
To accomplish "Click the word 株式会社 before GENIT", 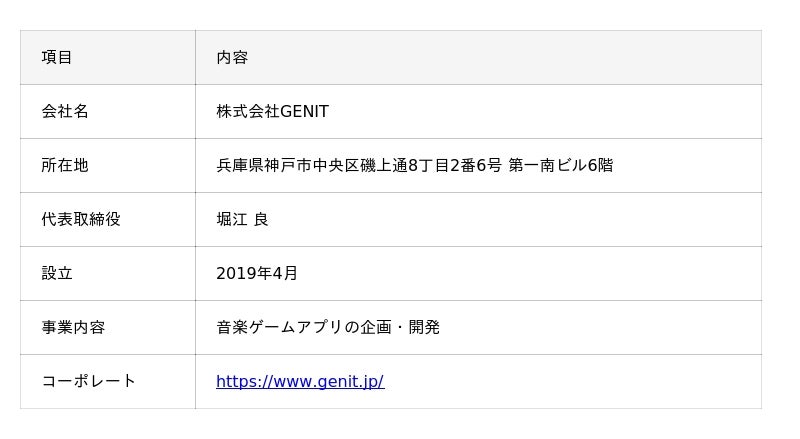I will tap(248, 111).
